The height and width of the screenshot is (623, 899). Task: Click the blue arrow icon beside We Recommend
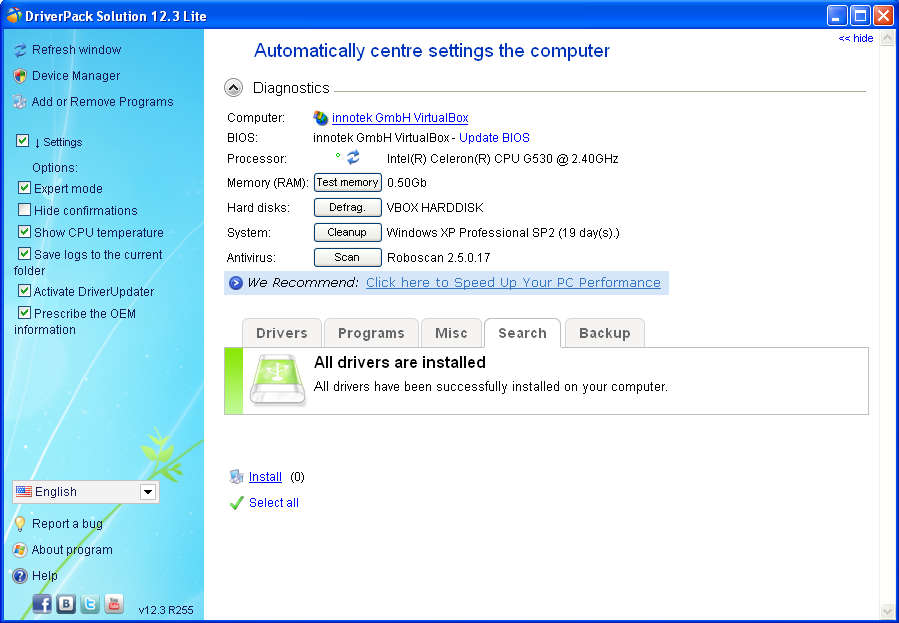(x=236, y=283)
